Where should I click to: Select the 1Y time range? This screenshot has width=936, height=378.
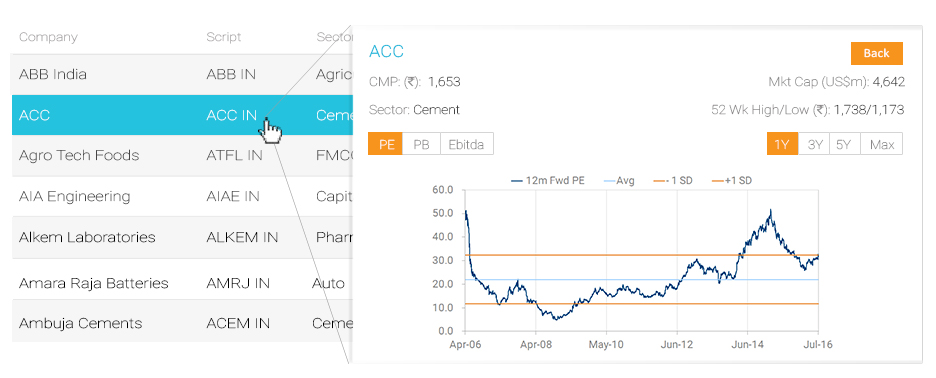782,144
